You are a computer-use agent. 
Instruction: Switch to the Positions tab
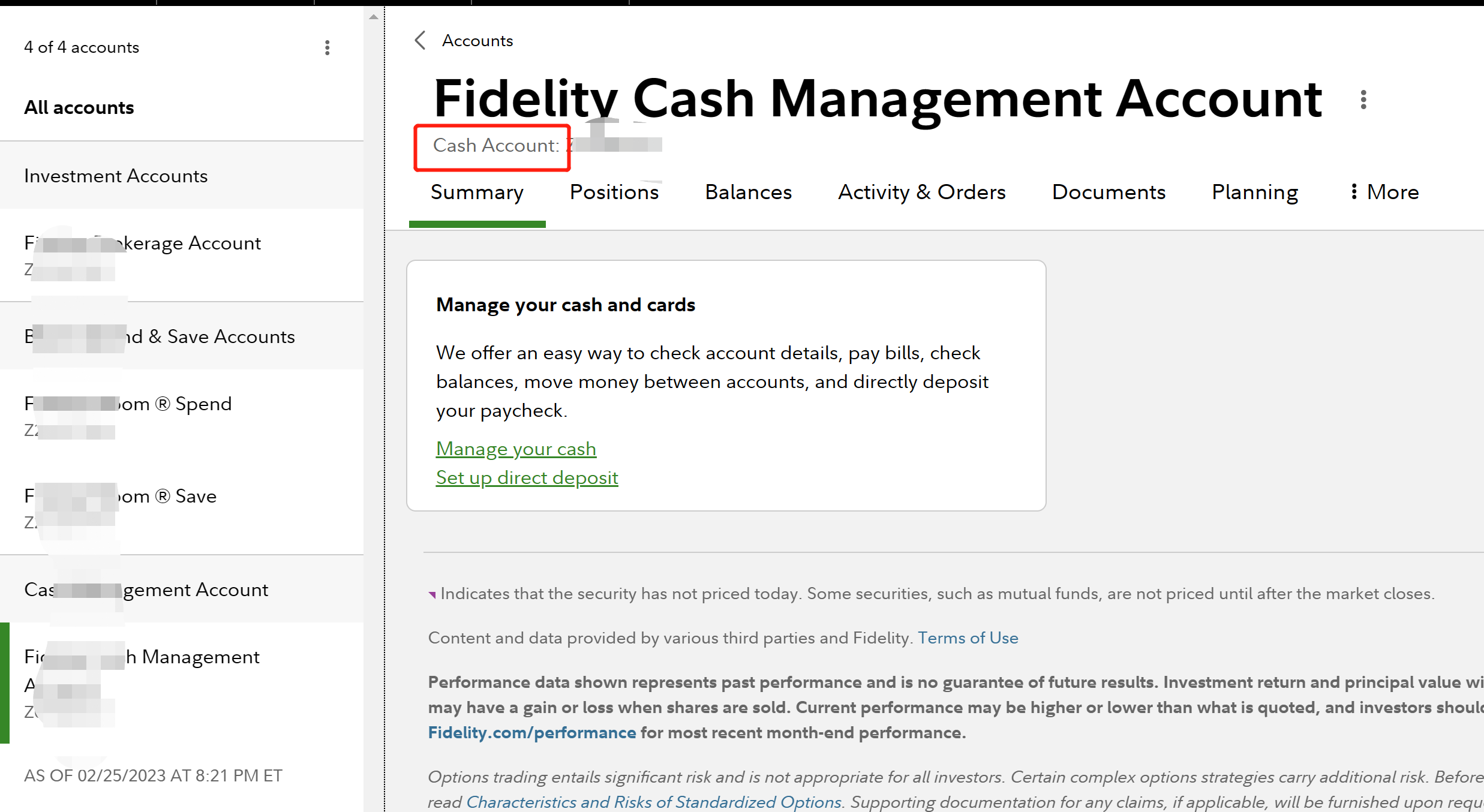tap(614, 192)
